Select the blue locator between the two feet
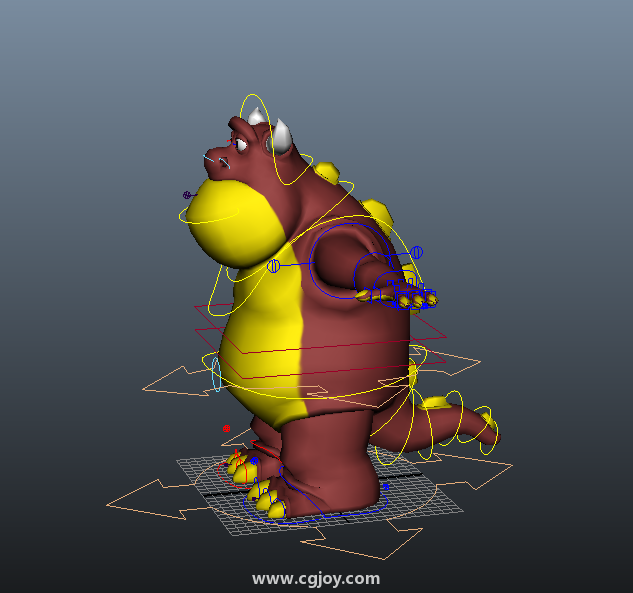The image size is (633, 593). point(254,461)
